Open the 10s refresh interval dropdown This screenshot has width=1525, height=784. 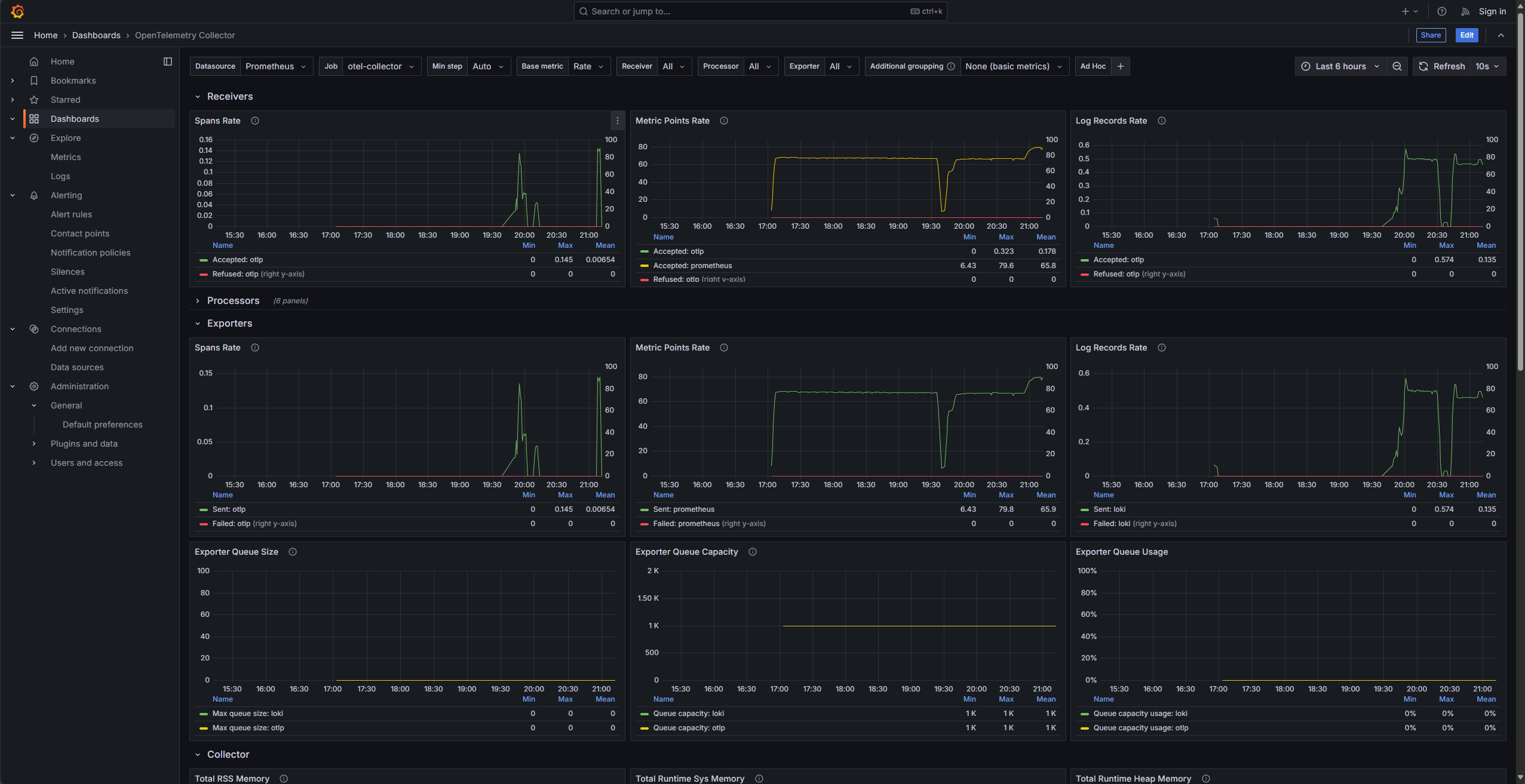[x=1487, y=66]
